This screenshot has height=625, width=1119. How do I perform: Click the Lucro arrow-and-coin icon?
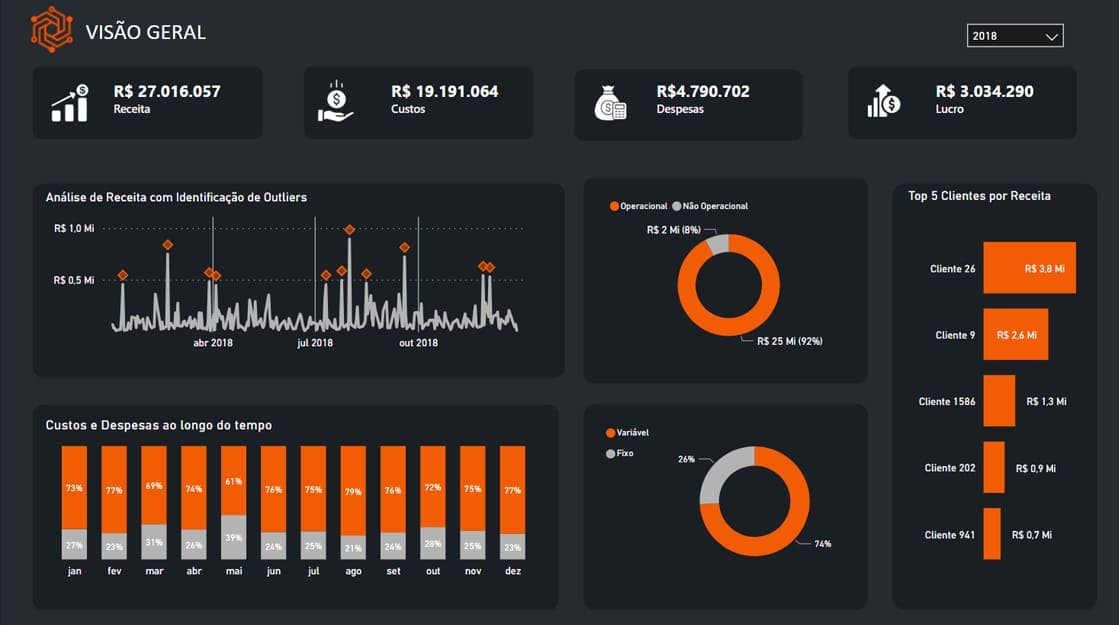pos(883,101)
